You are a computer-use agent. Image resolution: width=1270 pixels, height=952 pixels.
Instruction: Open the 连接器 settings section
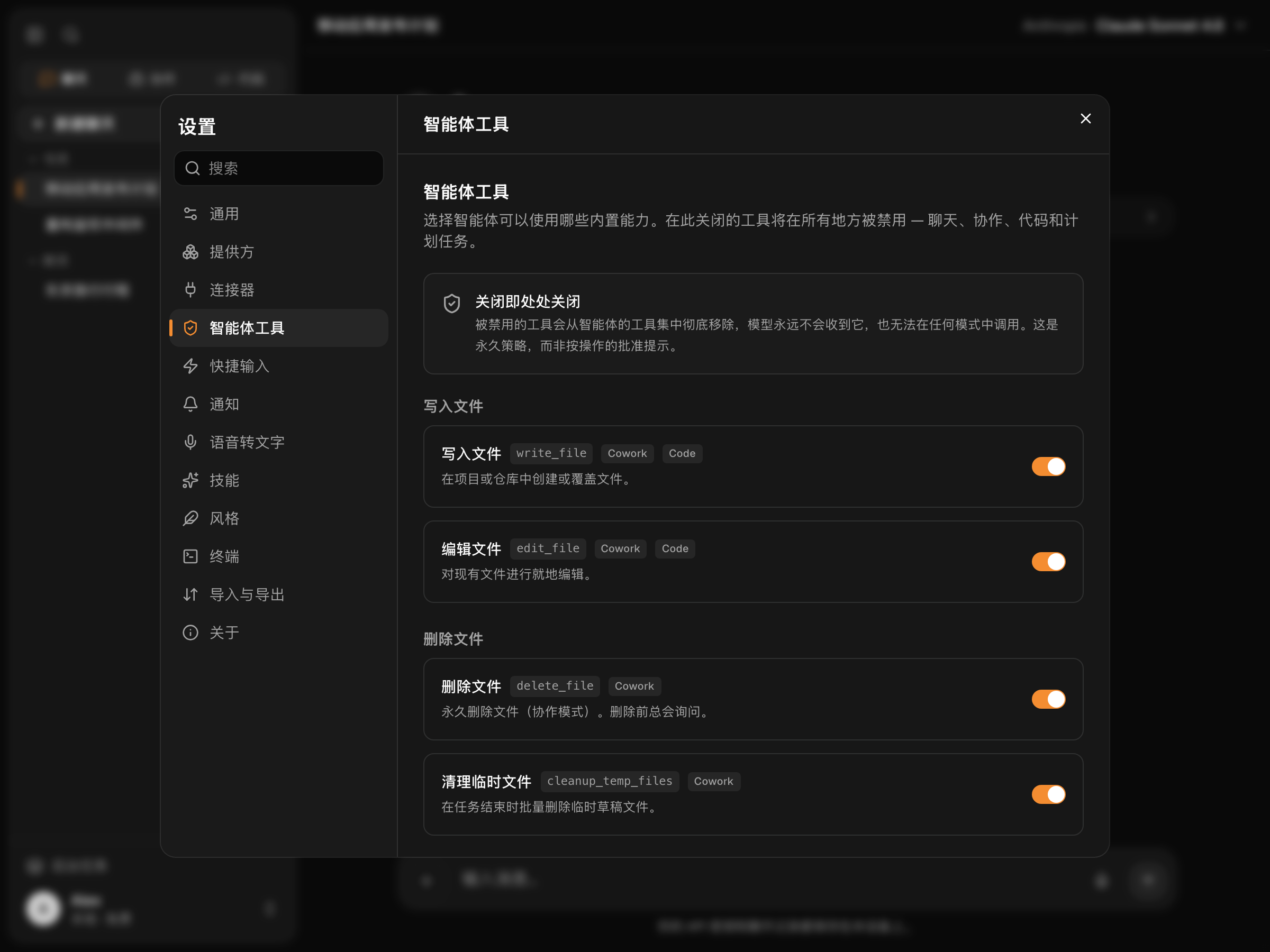tap(278, 290)
